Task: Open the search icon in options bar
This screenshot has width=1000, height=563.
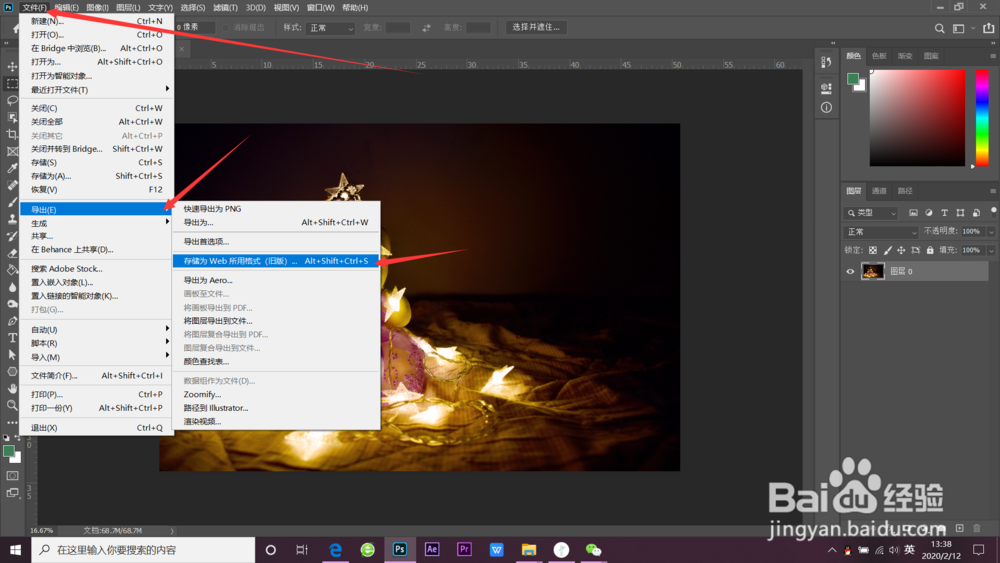Action: tap(939, 28)
